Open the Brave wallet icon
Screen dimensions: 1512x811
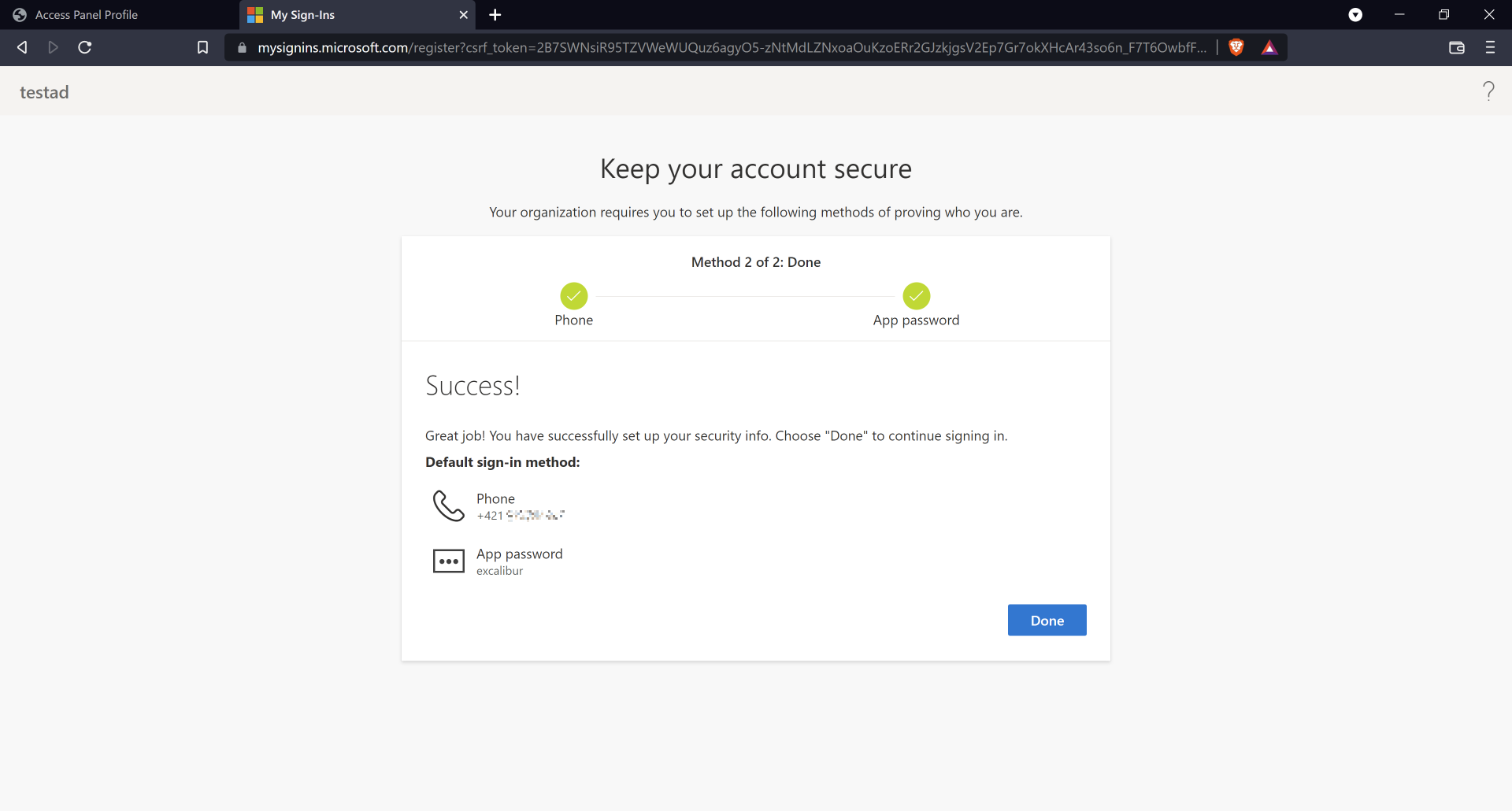coord(1456,47)
